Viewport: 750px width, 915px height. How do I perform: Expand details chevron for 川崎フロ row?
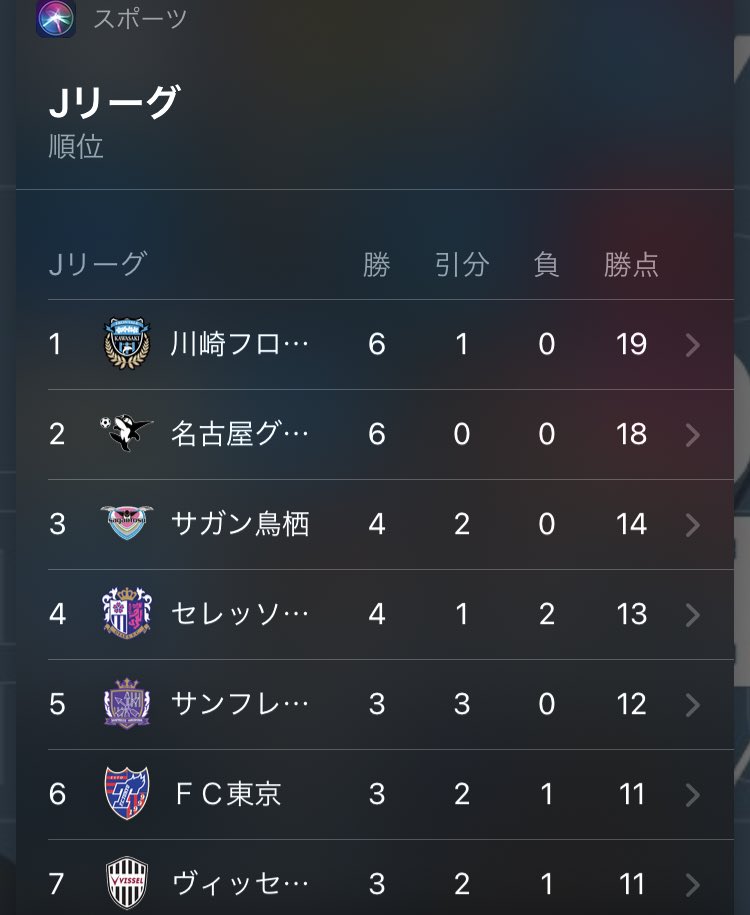[x=693, y=345]
